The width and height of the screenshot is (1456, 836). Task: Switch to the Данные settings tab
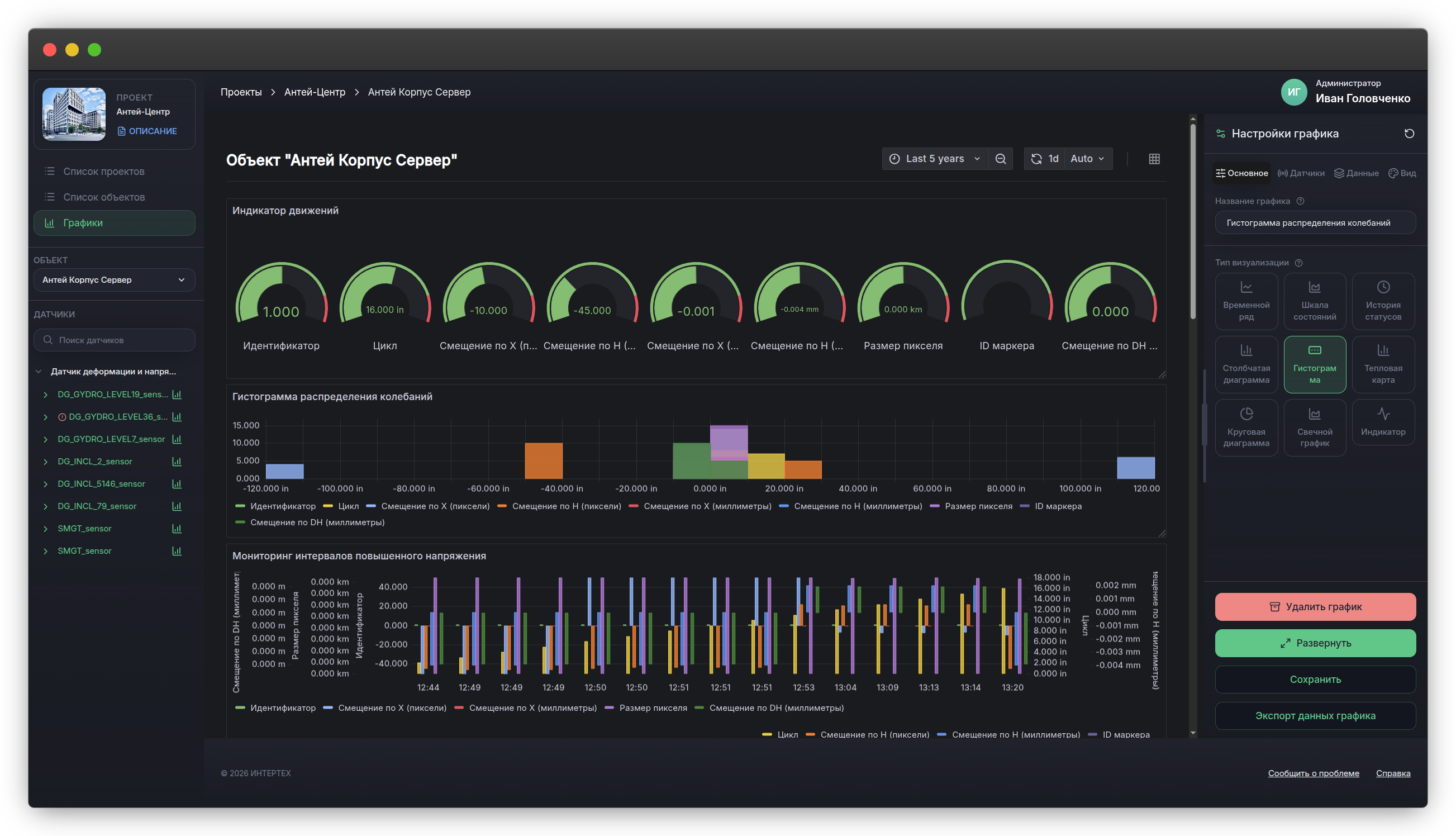click(x=1355, y=173)
